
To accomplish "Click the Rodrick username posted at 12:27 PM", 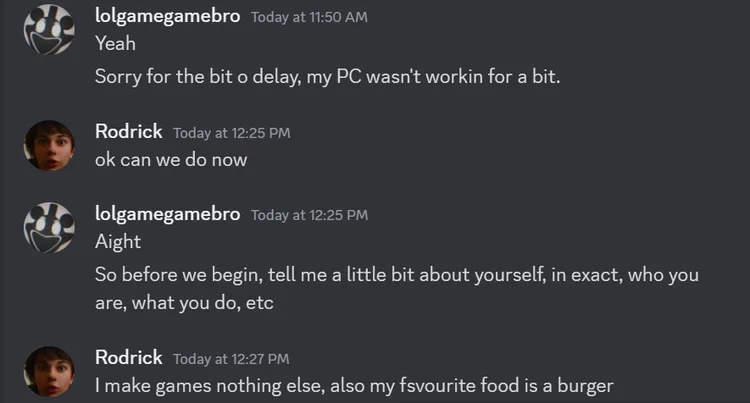I will pos(129,357).
